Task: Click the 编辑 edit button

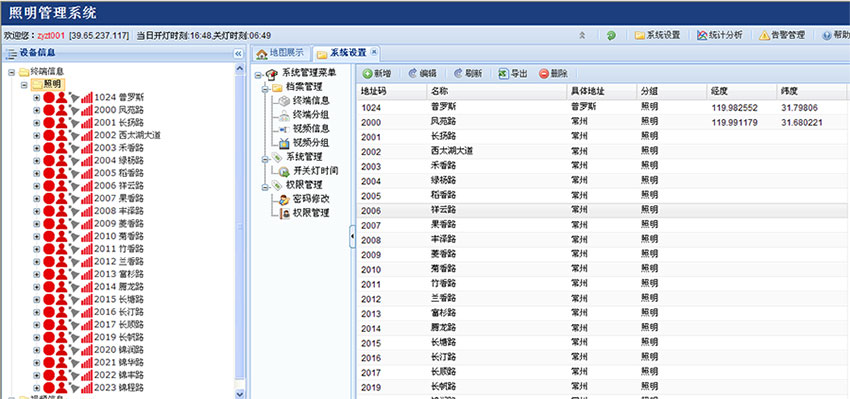Action: tap(423, 74)
